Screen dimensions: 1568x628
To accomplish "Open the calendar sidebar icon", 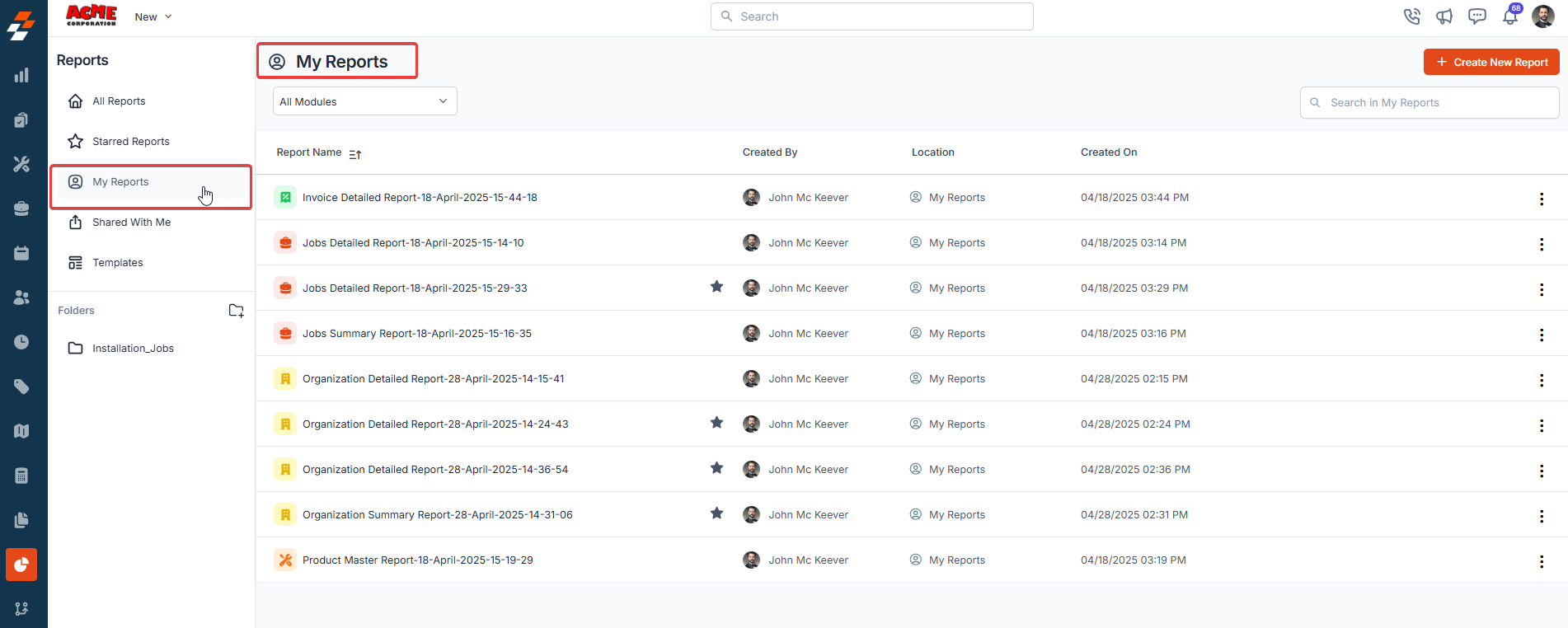I will (x=21, y=253).
